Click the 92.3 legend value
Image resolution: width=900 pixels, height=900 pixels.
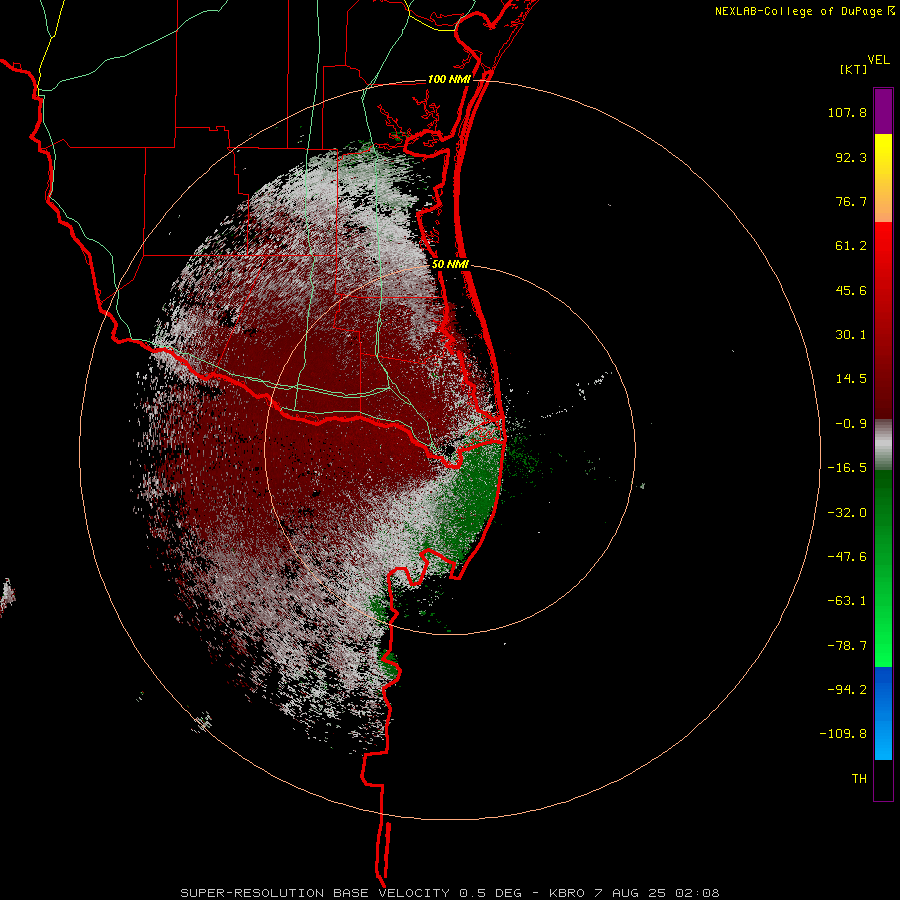[x=851, y=157]
